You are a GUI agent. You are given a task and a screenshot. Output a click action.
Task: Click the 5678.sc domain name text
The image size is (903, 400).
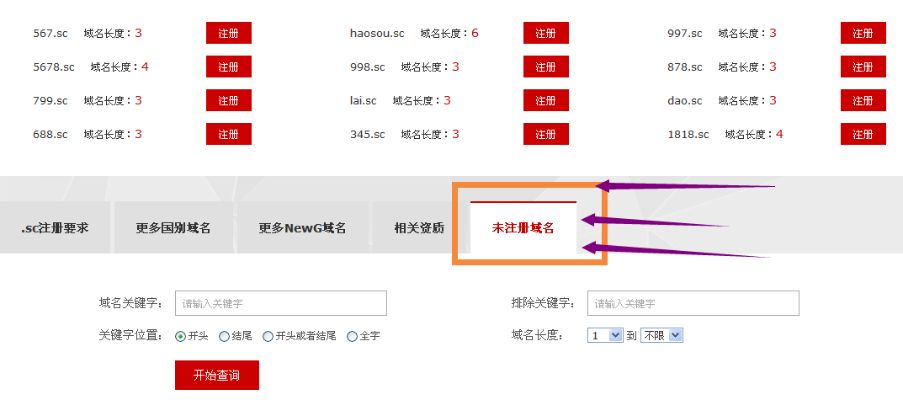click(54, 67)
